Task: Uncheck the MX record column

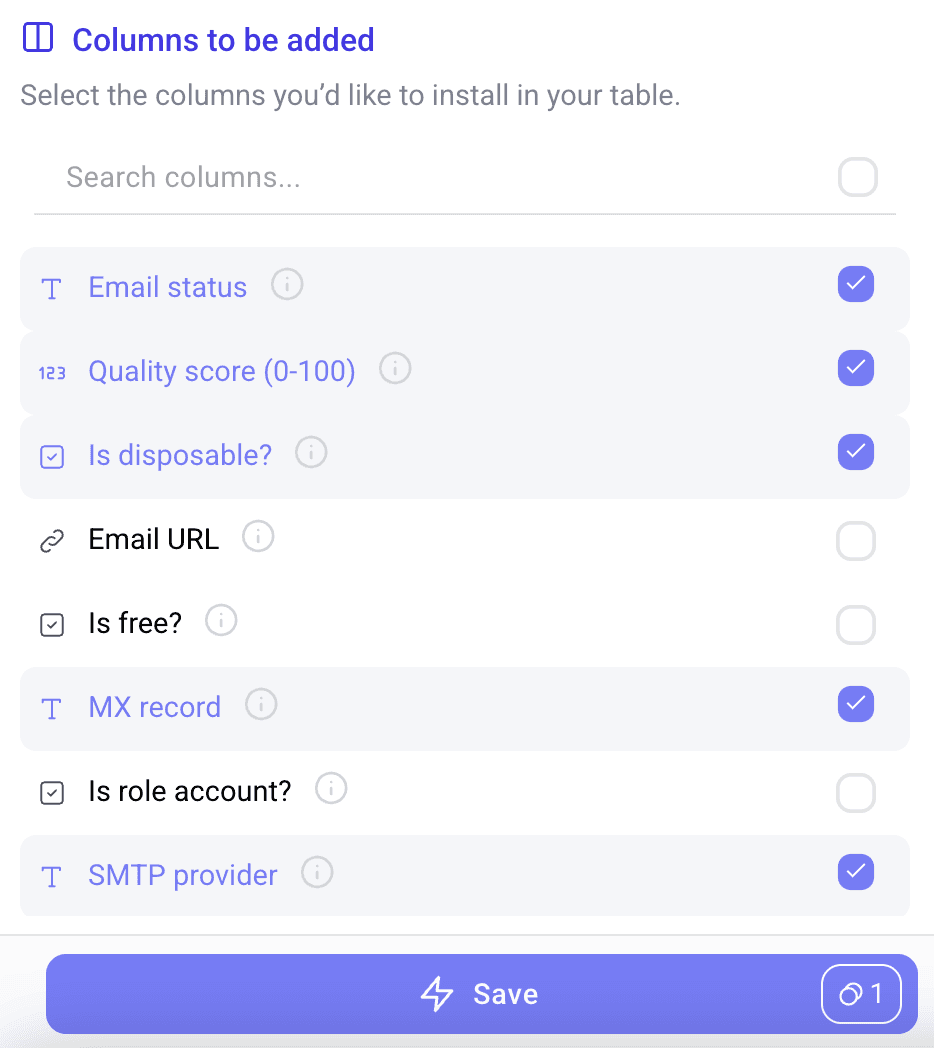Action: pyautogui.click(x=856, y=704)
